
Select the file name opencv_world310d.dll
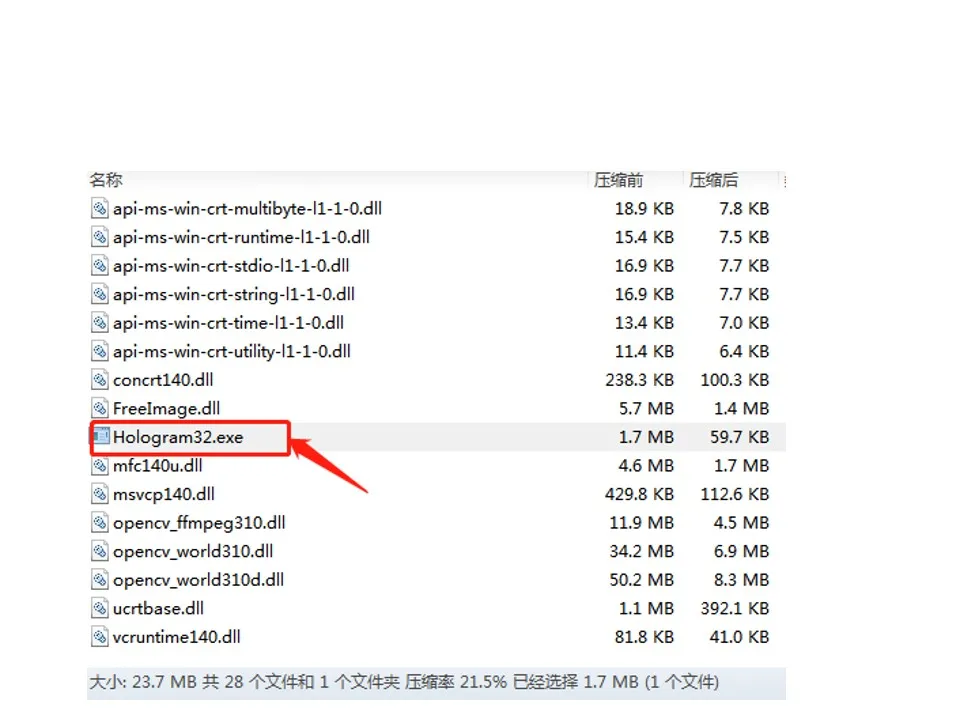(x=199, y=580)
